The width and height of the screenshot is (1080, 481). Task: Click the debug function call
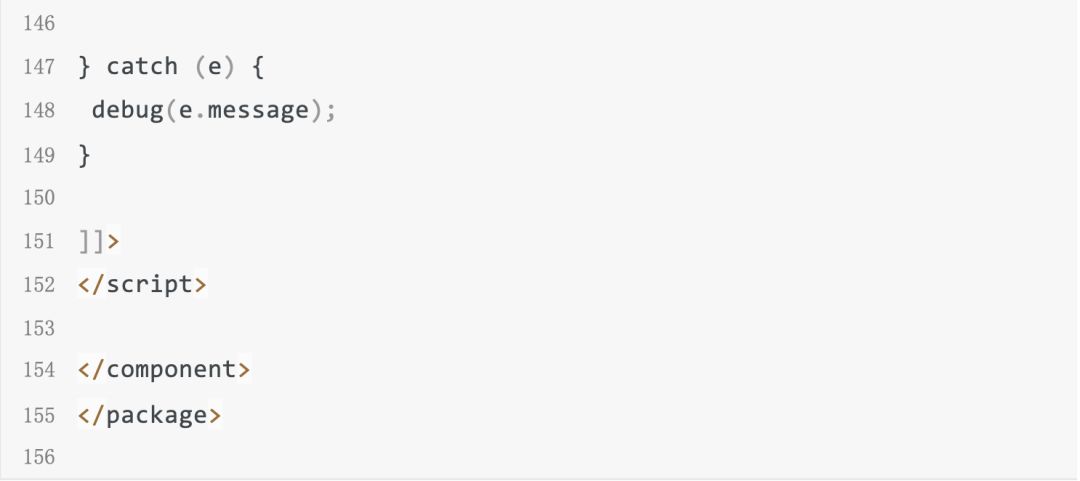(120, 110)
